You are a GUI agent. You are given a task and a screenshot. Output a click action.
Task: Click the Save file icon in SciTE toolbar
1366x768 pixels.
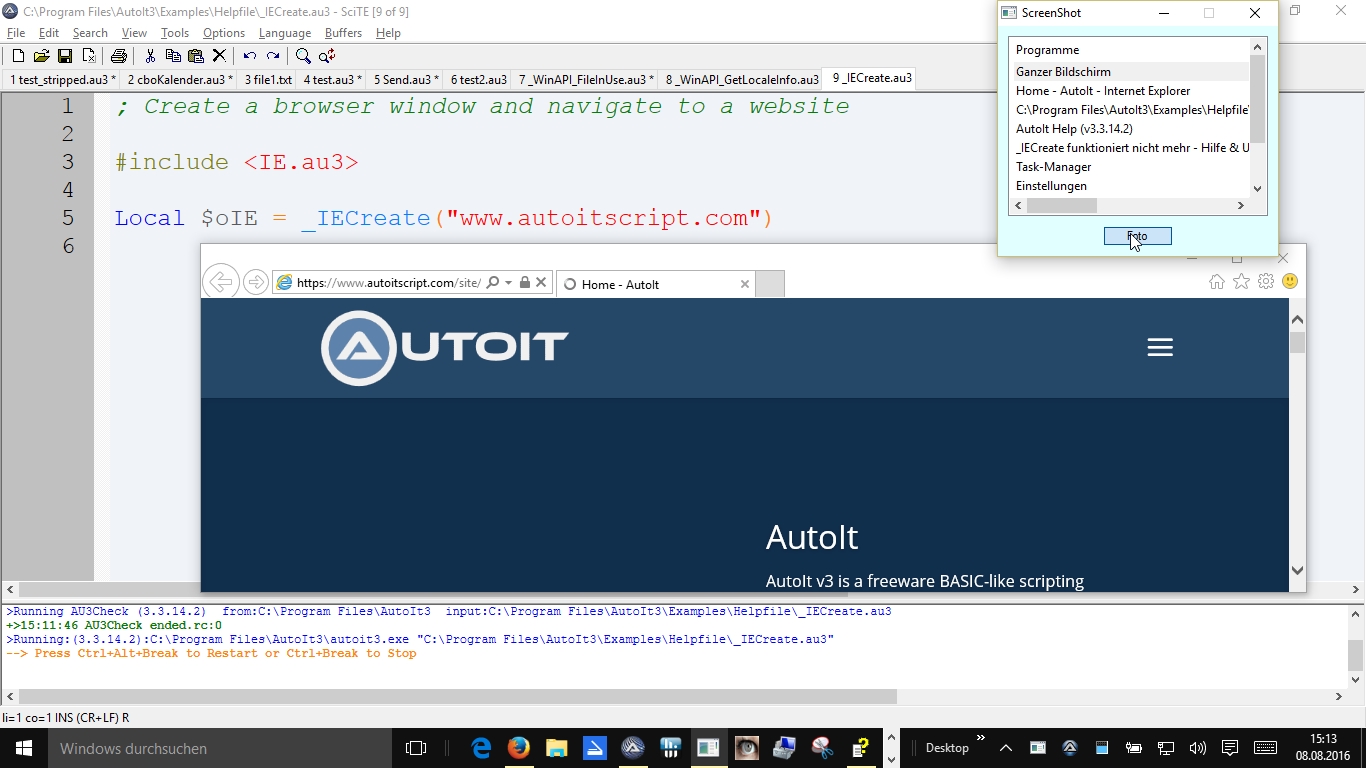64,56
